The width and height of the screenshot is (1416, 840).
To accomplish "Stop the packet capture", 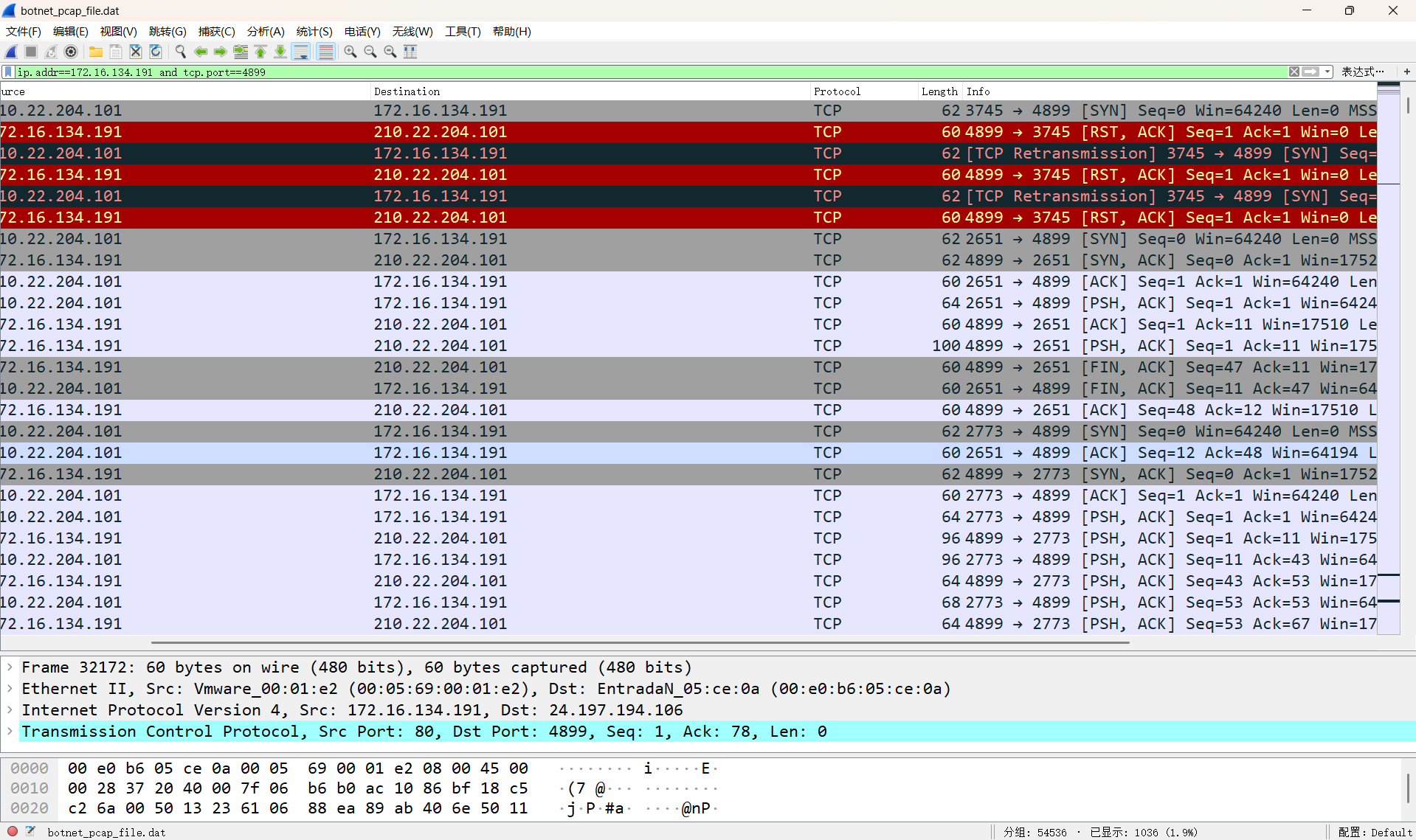I will point(31,52).
